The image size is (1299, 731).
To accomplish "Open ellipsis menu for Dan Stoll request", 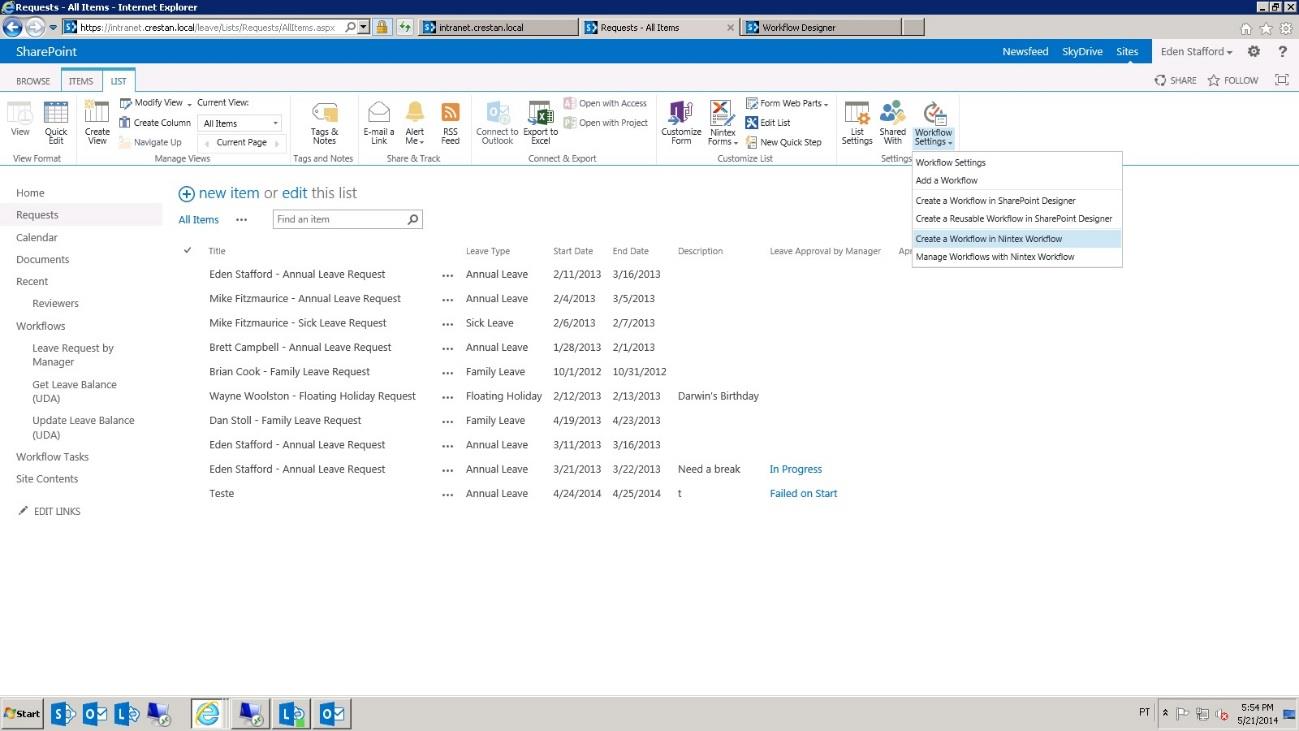I will (x=447, y=421).
